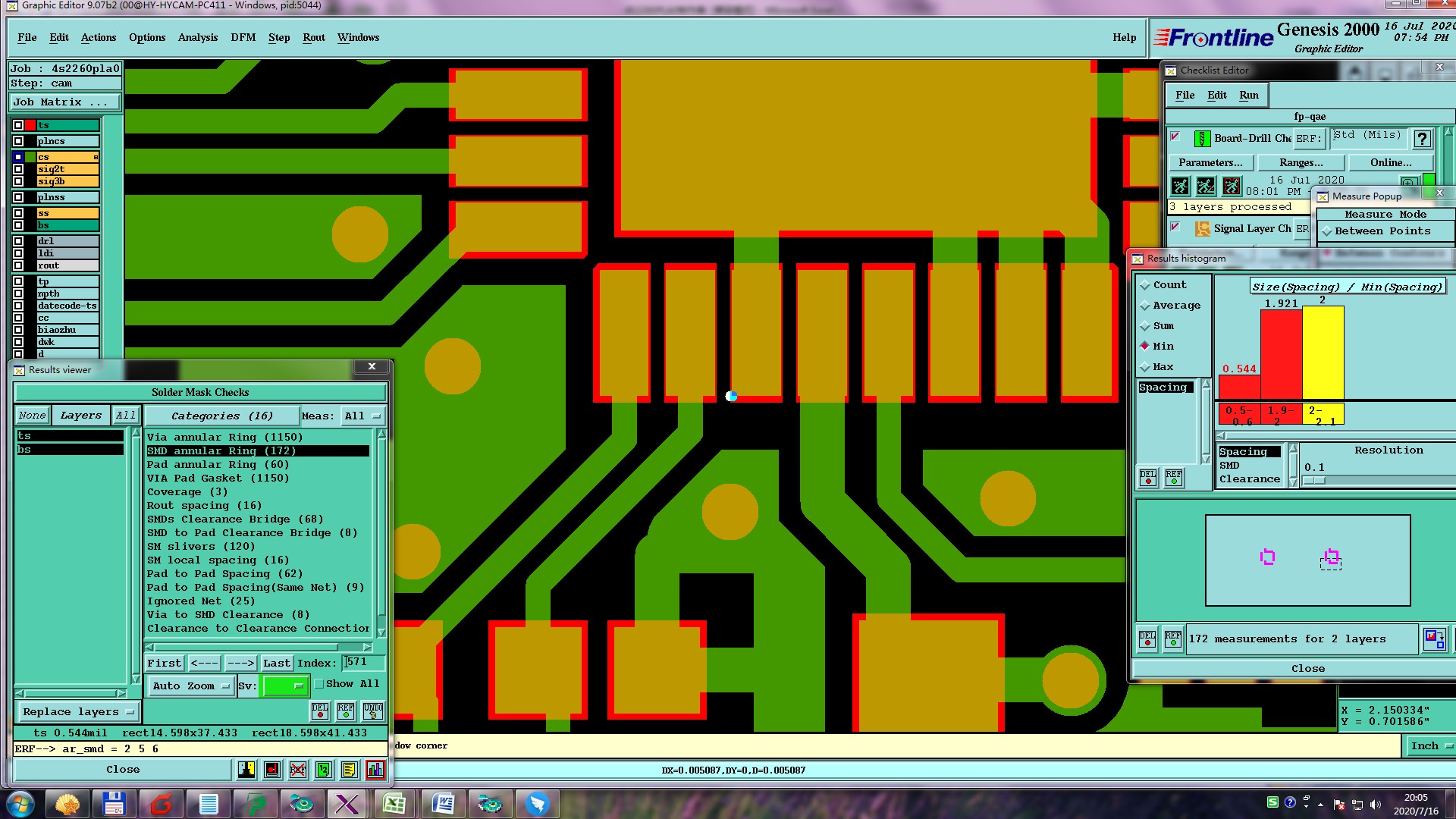Open the Replace layers dropdown
1456x819 pixels.
click(78, 711)
